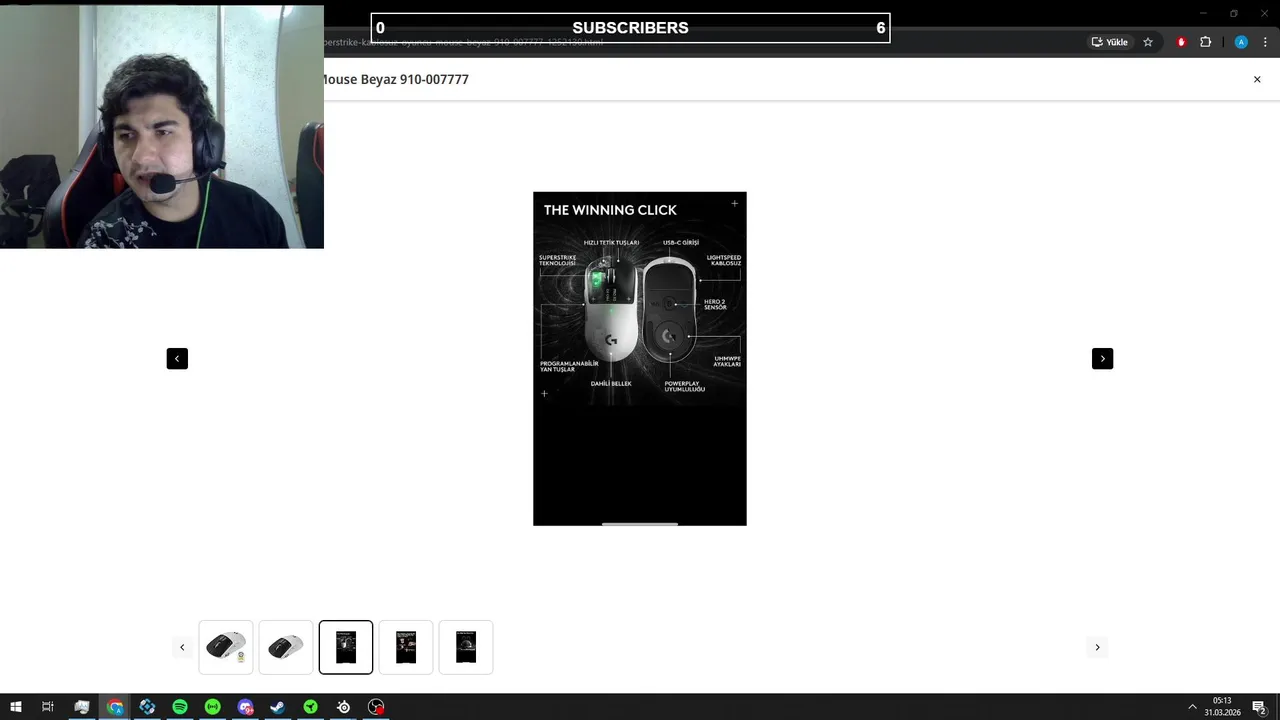Select the first mouse thumbnail with green badge
This screenshot has width=1280, height=720.
pyautogui.click(x=226, y=647)
